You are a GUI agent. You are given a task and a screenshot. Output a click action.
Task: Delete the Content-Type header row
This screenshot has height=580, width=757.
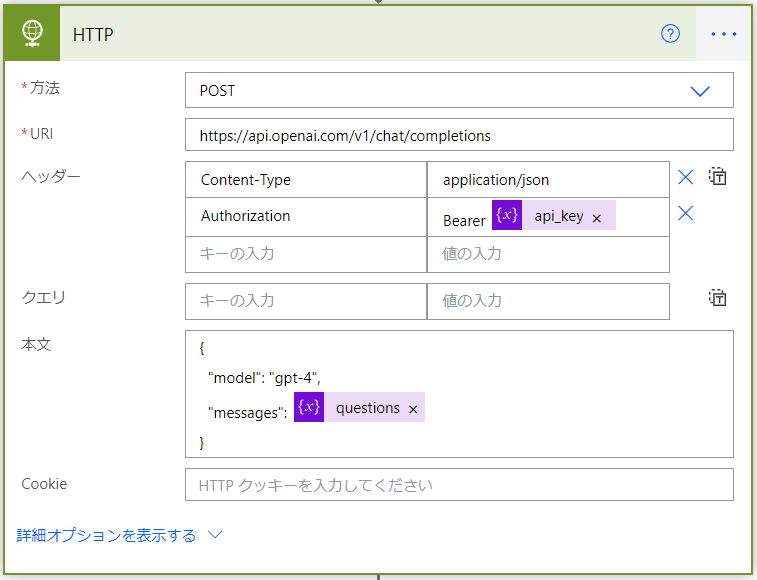[685, 177]
